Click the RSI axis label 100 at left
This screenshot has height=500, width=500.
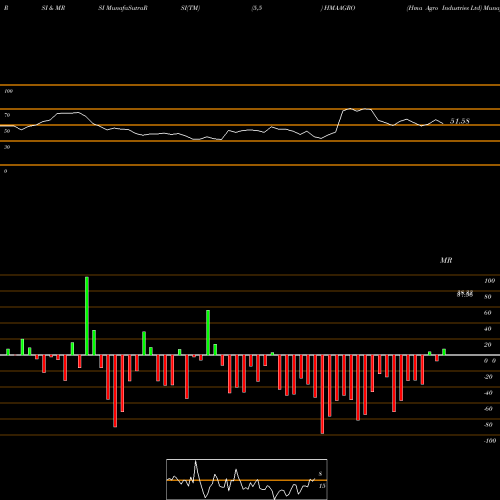(8, 91)
